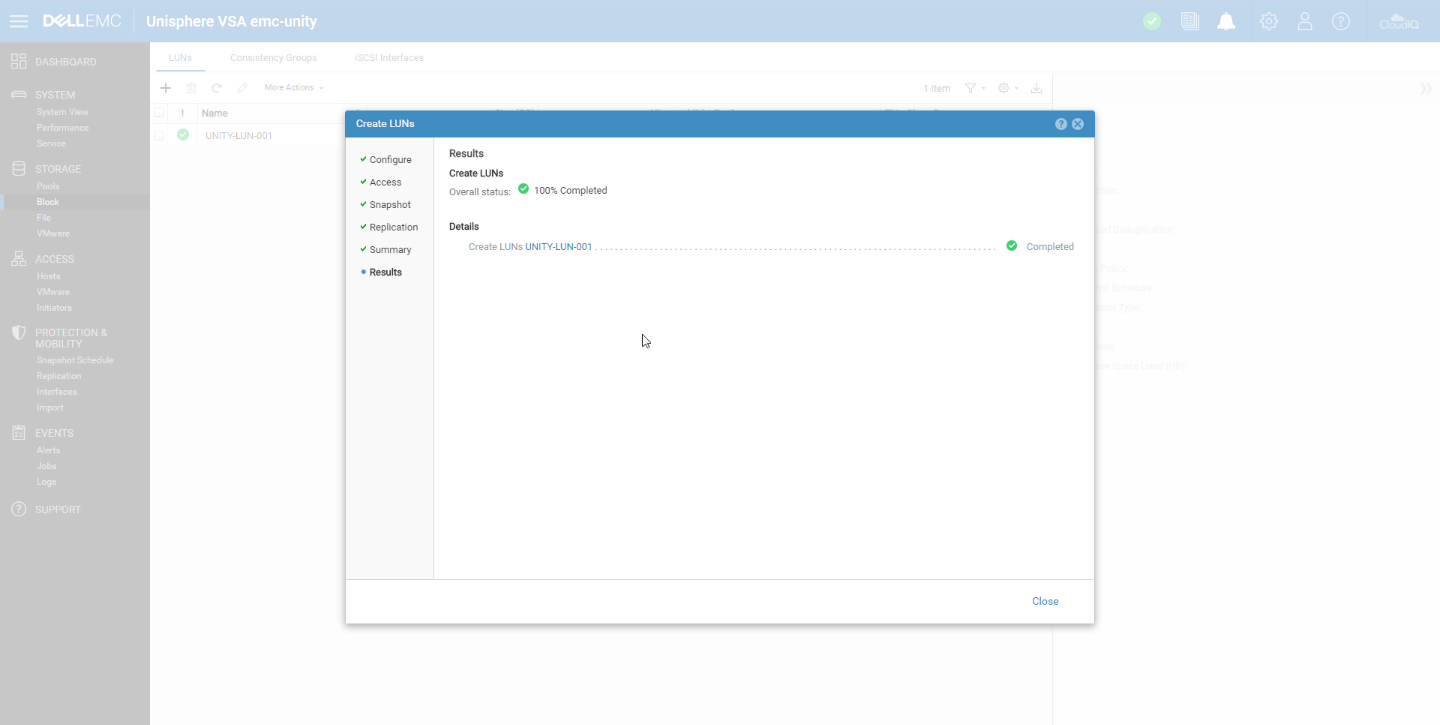Go to the Summary wizard step
Screen dimensions: 1440x725
(390, 250)
